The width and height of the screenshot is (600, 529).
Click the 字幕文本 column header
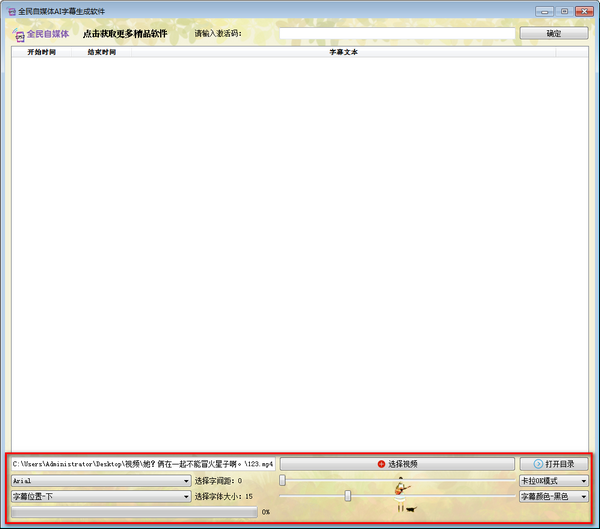coord(343,52)
